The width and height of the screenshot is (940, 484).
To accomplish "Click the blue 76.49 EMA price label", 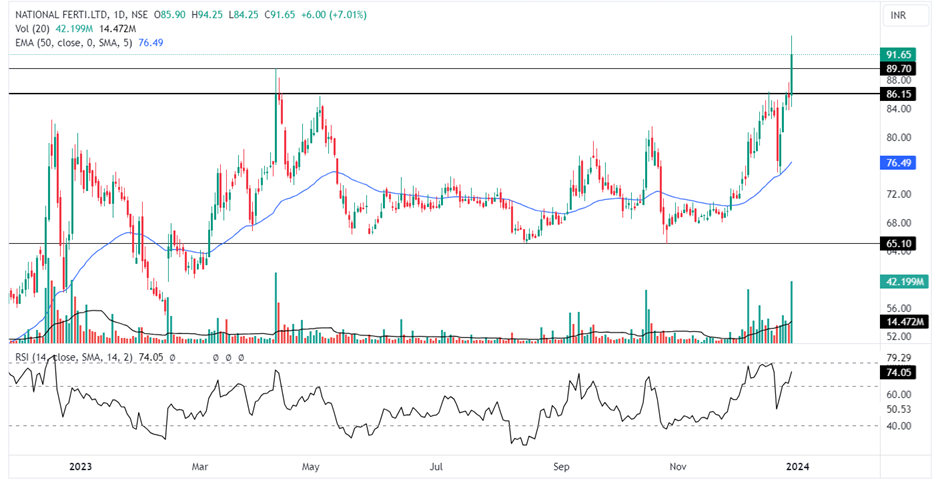I will (898, 162).
